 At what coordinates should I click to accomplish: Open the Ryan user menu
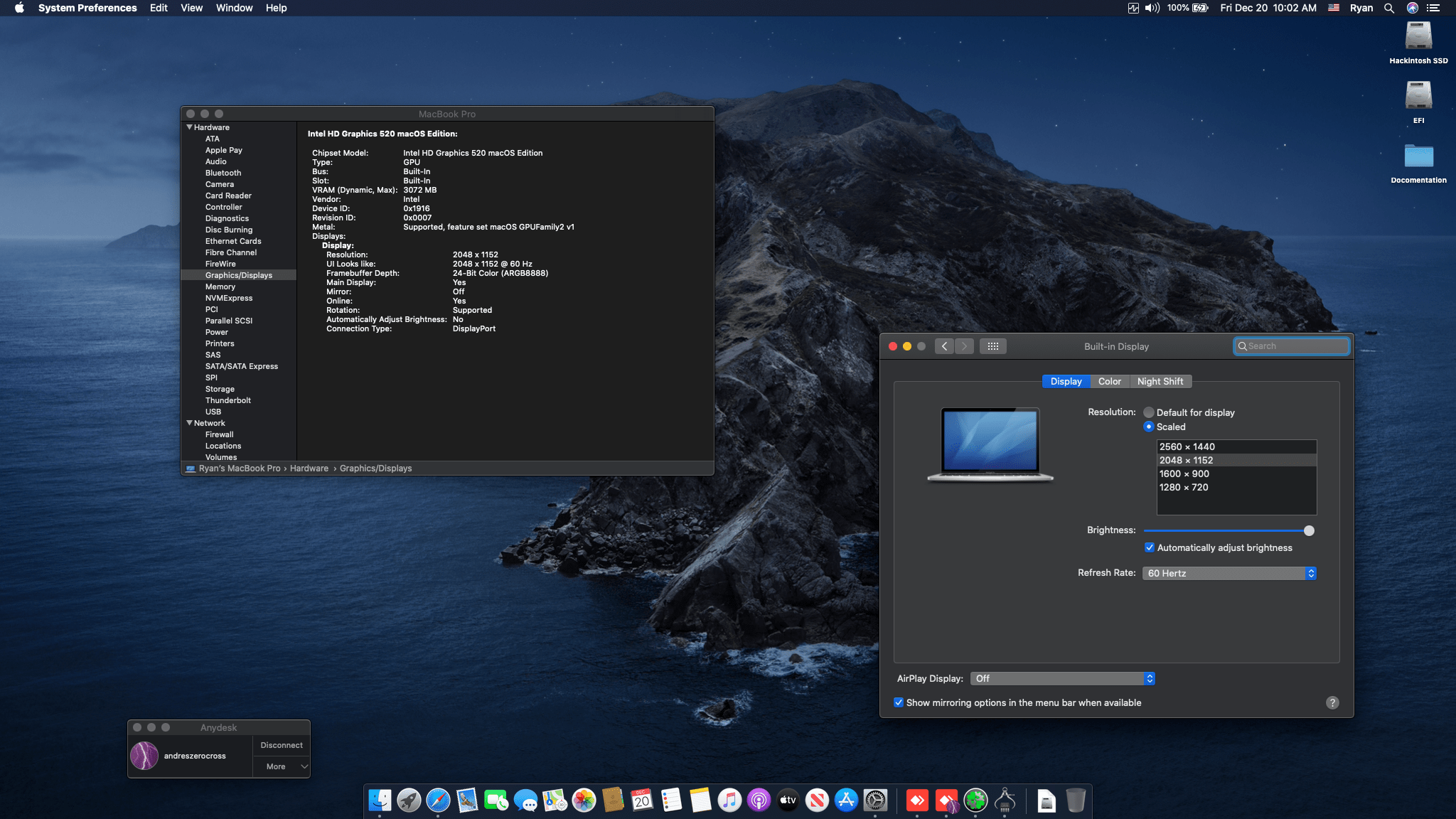pyautogui.click(x=1361, y=8)
